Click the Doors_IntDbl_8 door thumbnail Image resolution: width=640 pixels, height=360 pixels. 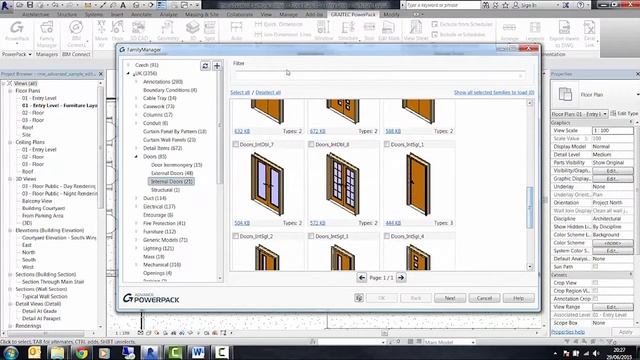343,184
